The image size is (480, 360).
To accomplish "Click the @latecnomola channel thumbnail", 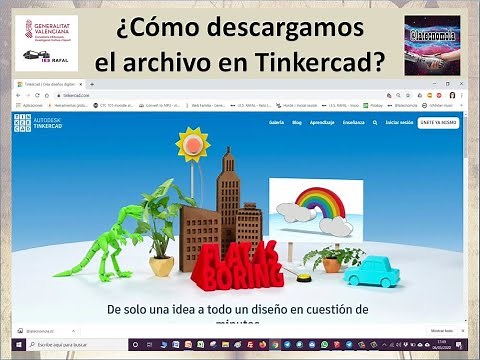I will point(432,45).
